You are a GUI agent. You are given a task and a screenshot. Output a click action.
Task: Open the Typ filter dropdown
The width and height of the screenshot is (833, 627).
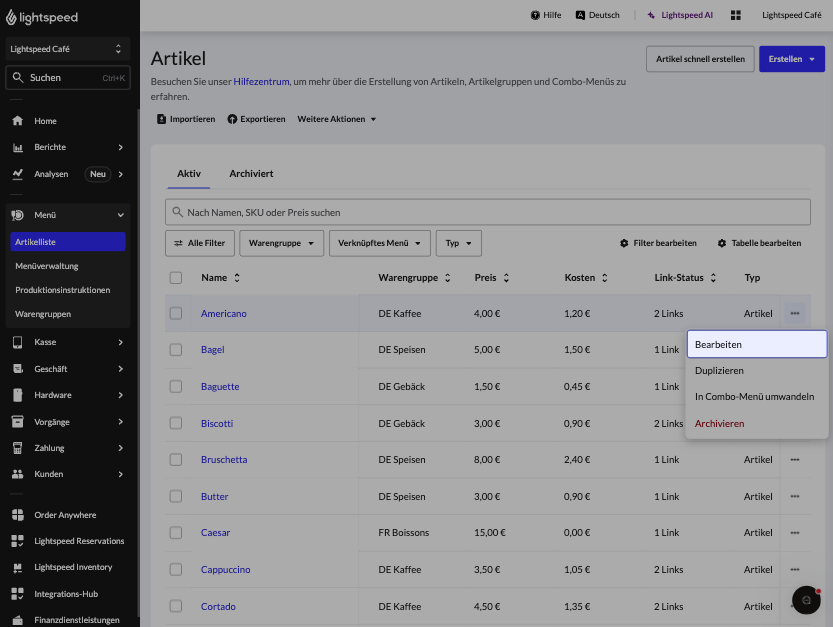pos(459,243)
